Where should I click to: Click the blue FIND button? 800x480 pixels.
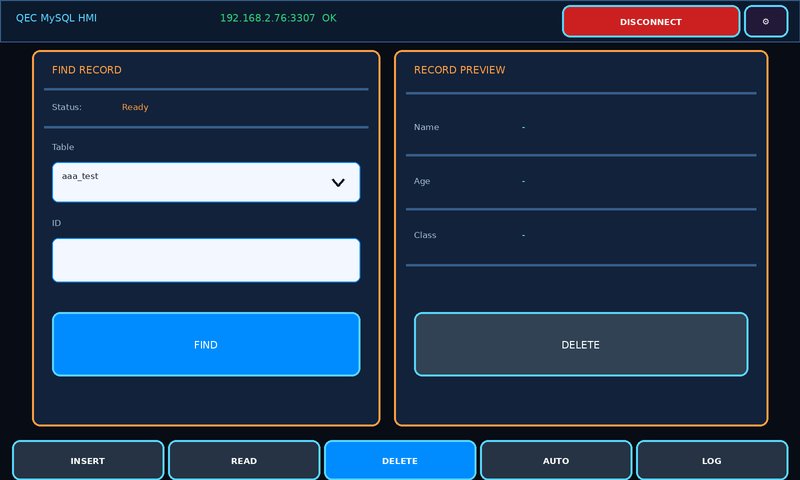click(x=206, y=344)
